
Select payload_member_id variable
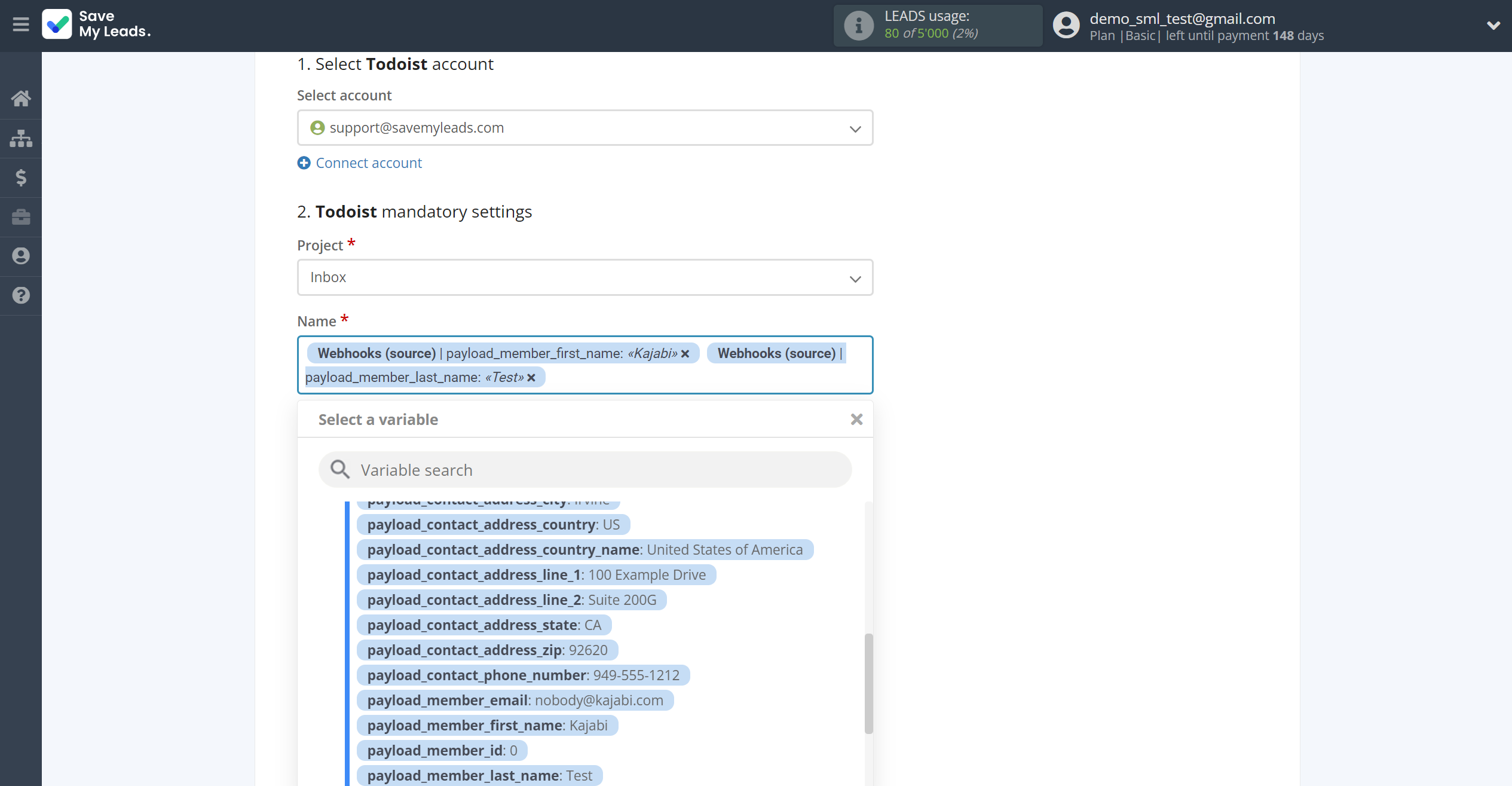[x=442, y=751]
